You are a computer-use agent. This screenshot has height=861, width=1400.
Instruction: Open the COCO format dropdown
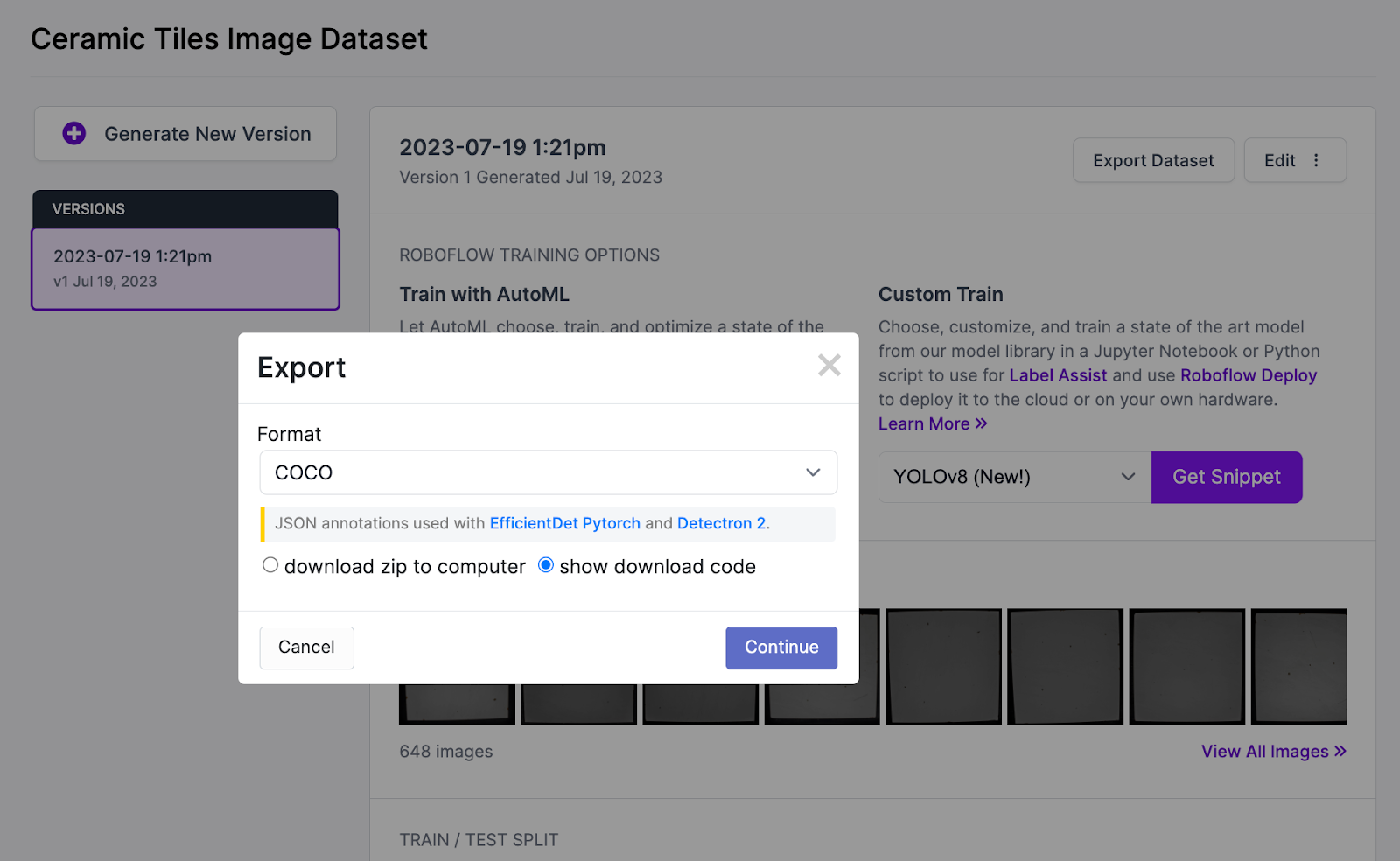tap(548, 472)
